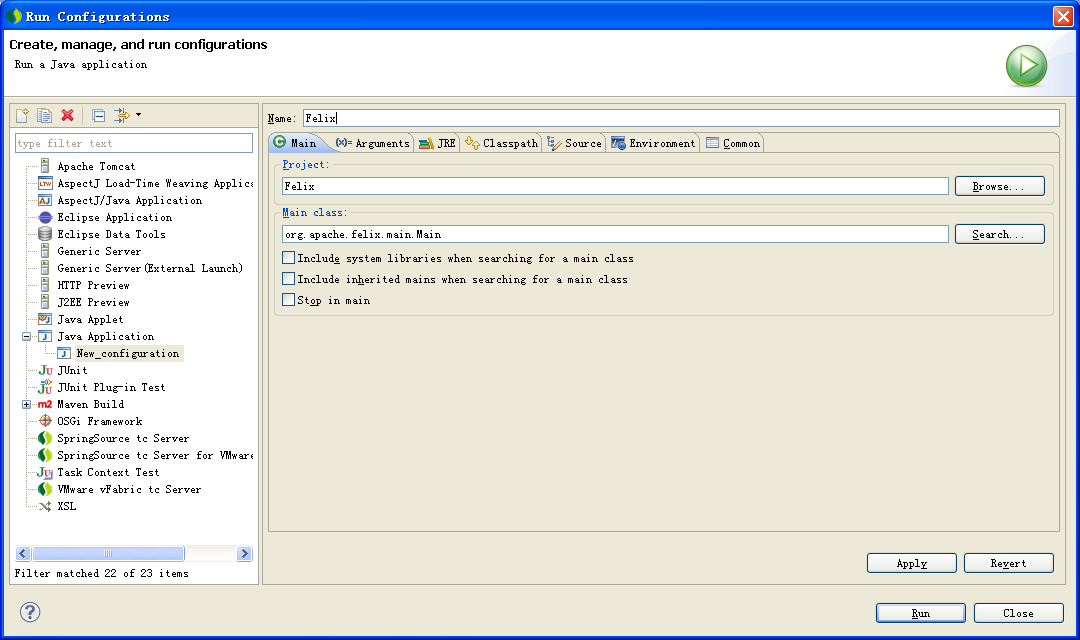1080x640 pixels.
Task: Enable include inherited mains checkbox
Action: click(289, 279)
